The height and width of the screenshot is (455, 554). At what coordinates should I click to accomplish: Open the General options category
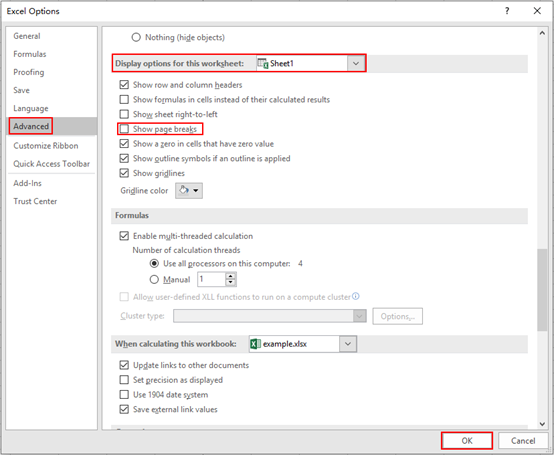pyautogui.click(x=27, y=36)
